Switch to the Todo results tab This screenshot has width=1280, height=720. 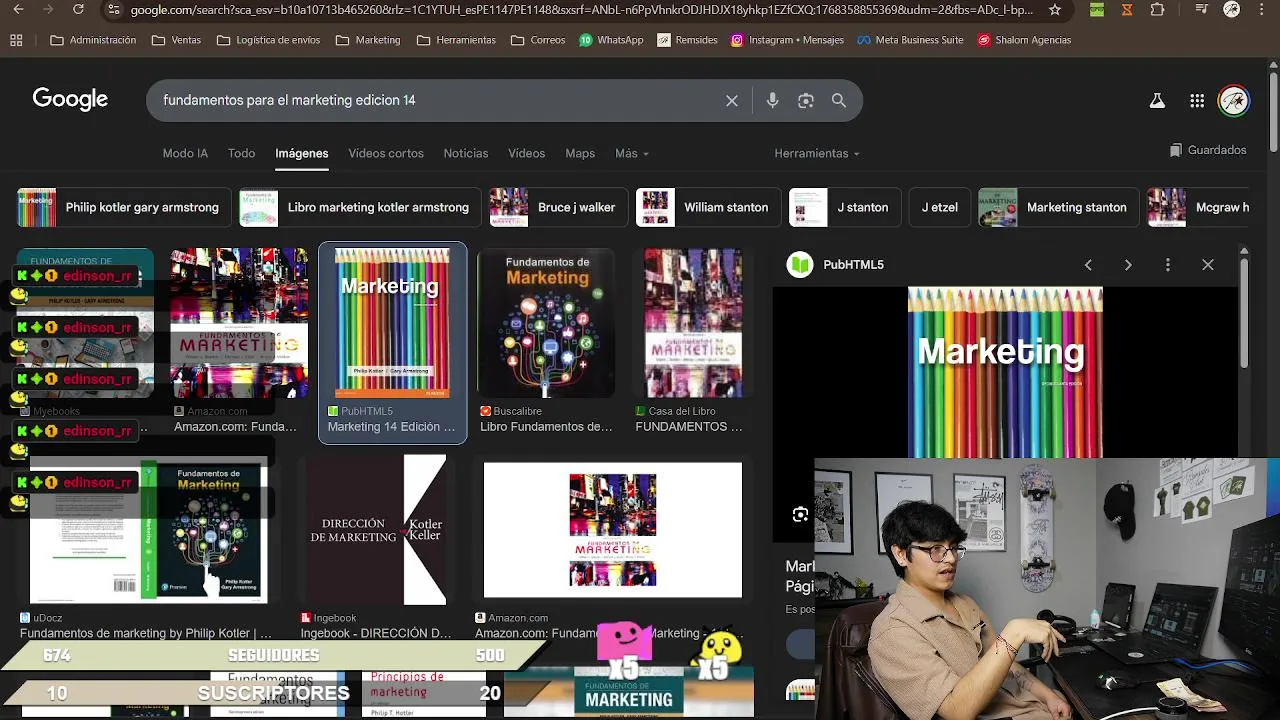point(241,153)
